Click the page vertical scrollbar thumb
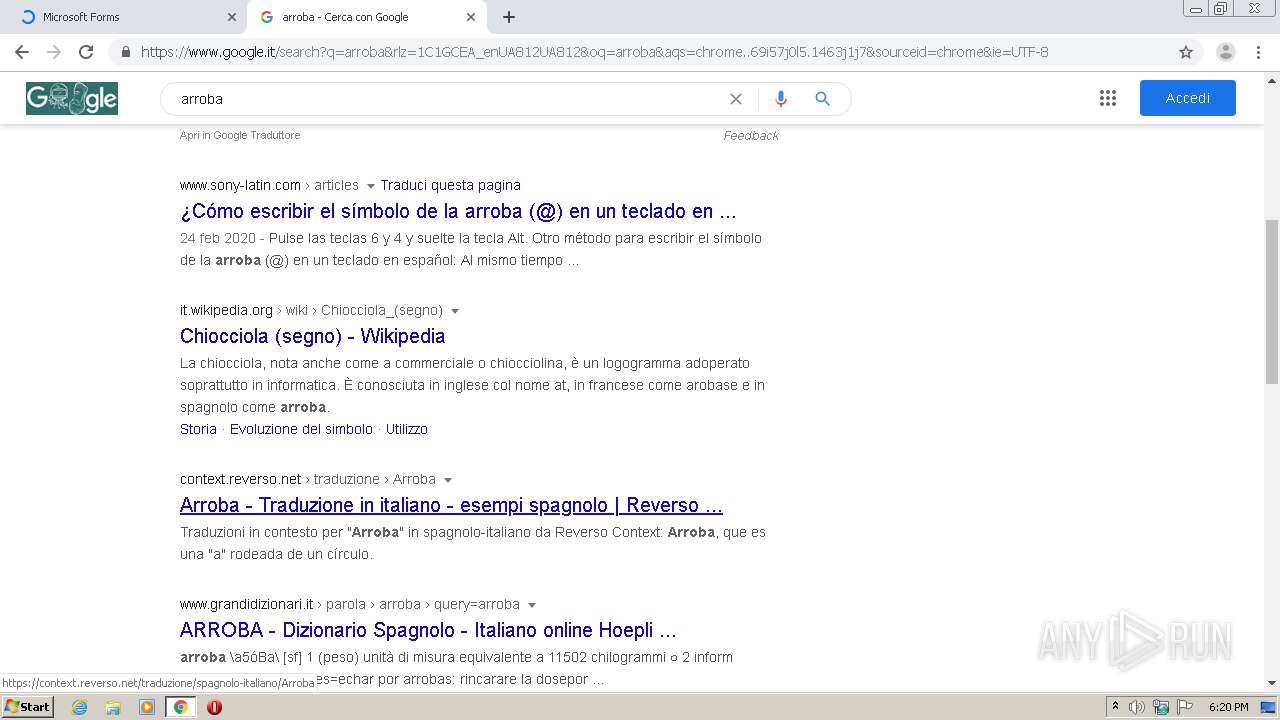The width and height of the screenshot is (1280, 720). tap(1272, 301)
